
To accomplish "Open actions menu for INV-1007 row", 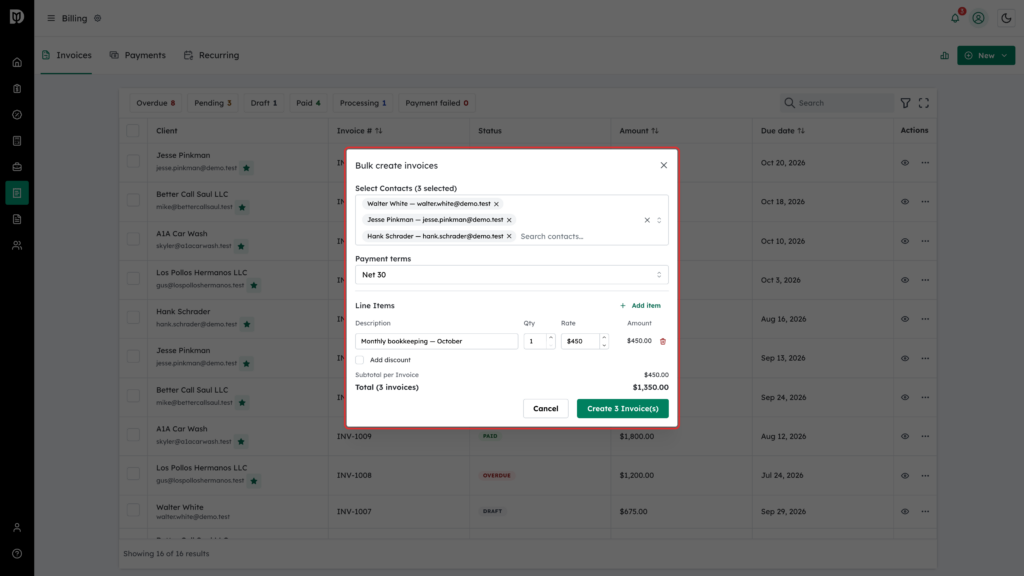I will pyautogui.click(x=925, y=511).
